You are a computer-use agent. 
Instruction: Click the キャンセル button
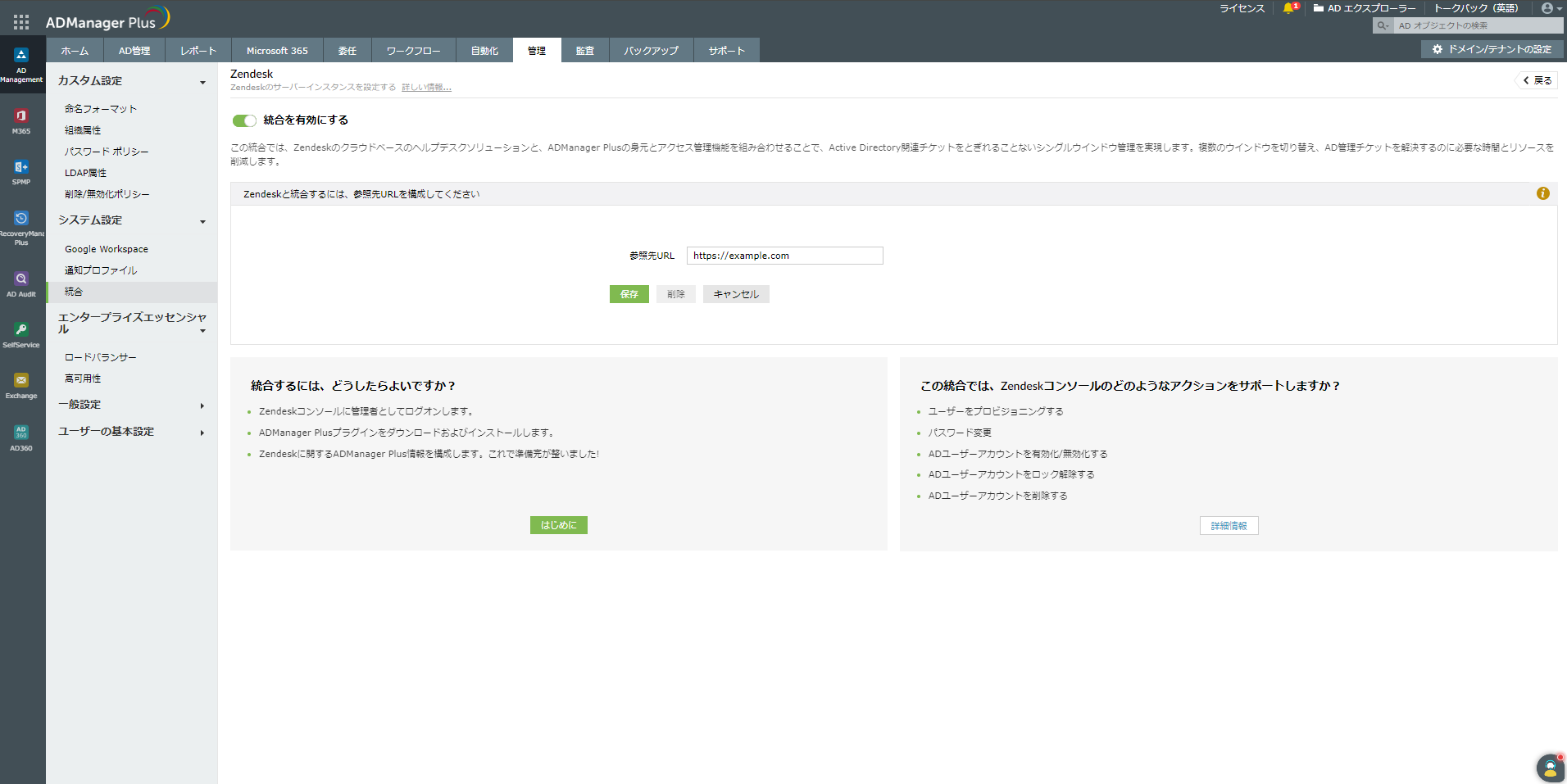pos(736,294)
